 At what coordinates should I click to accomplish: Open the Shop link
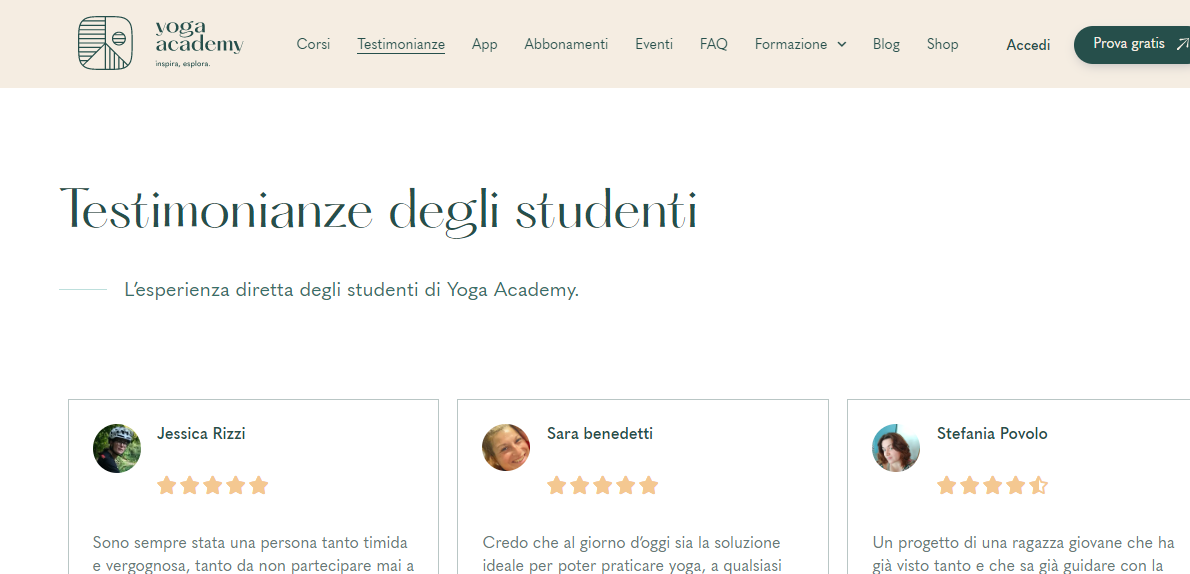[x=943, y=45]
